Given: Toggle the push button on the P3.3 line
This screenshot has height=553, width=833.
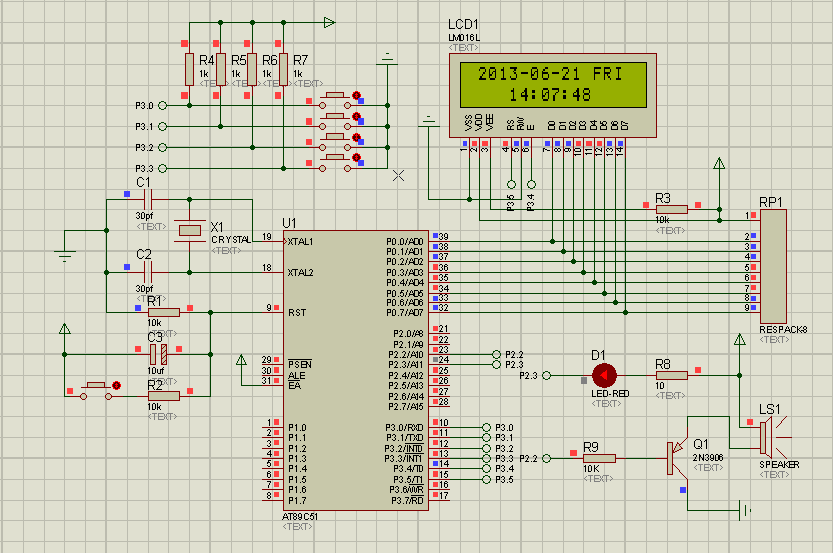Looking at the screenshot, I should pyautogui.click(x=335, y=163).
